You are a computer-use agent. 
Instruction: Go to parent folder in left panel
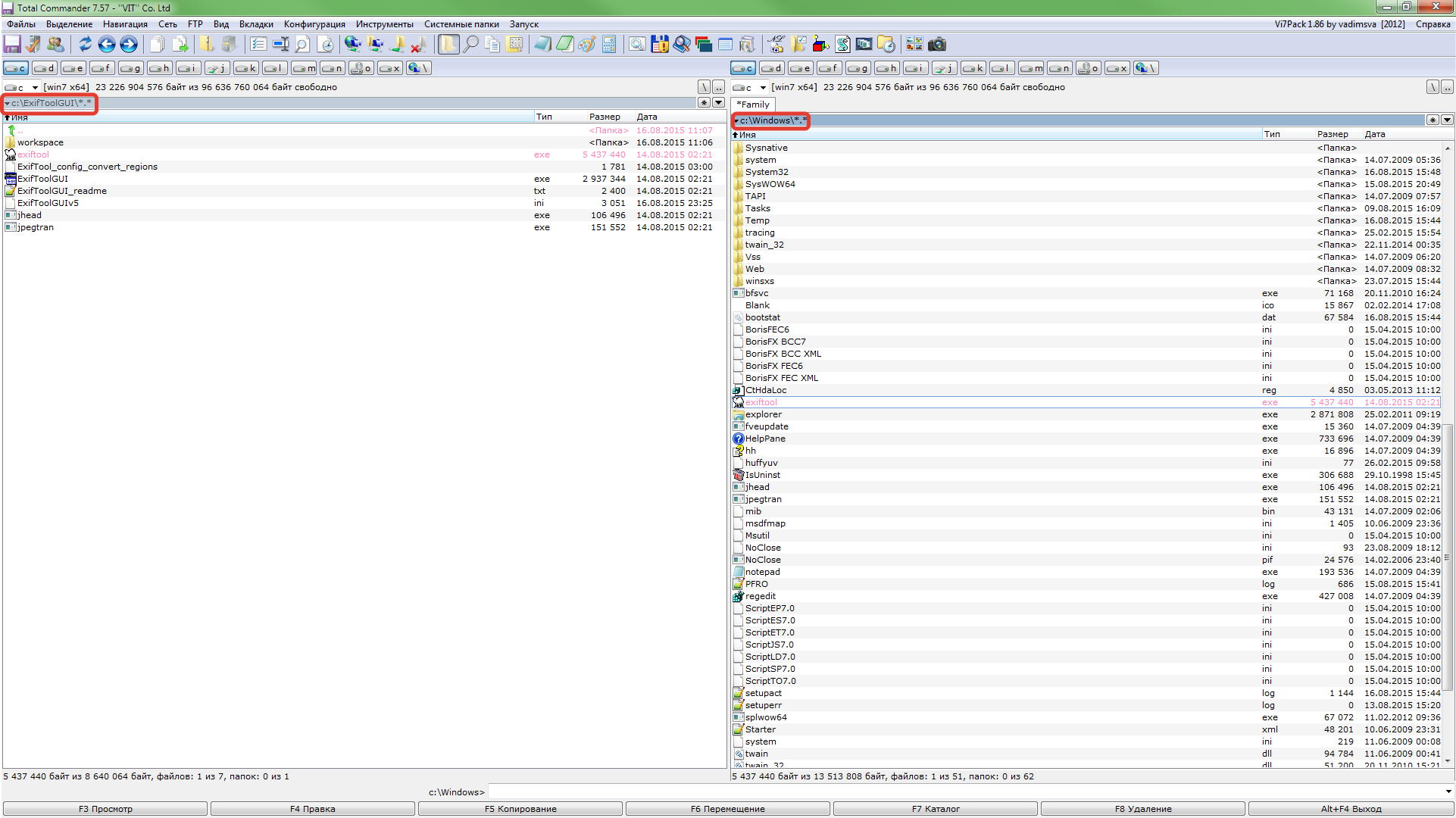point(364,130)
